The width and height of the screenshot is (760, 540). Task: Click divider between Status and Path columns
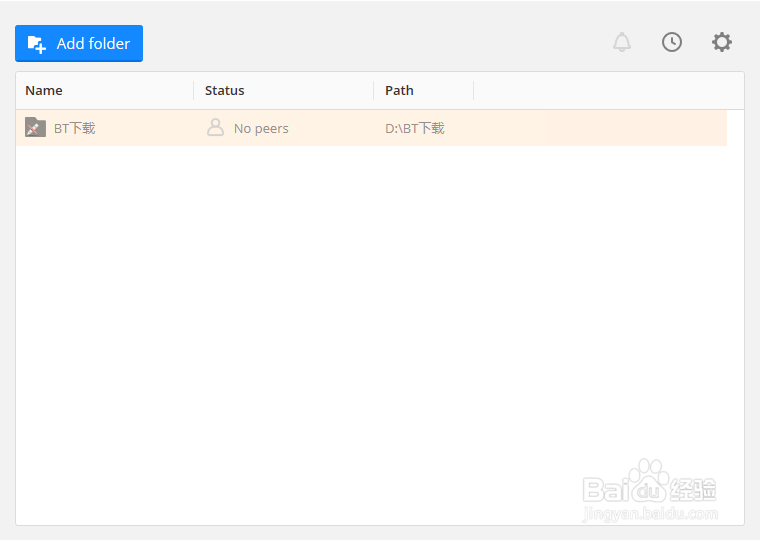[x=374, y=91]
